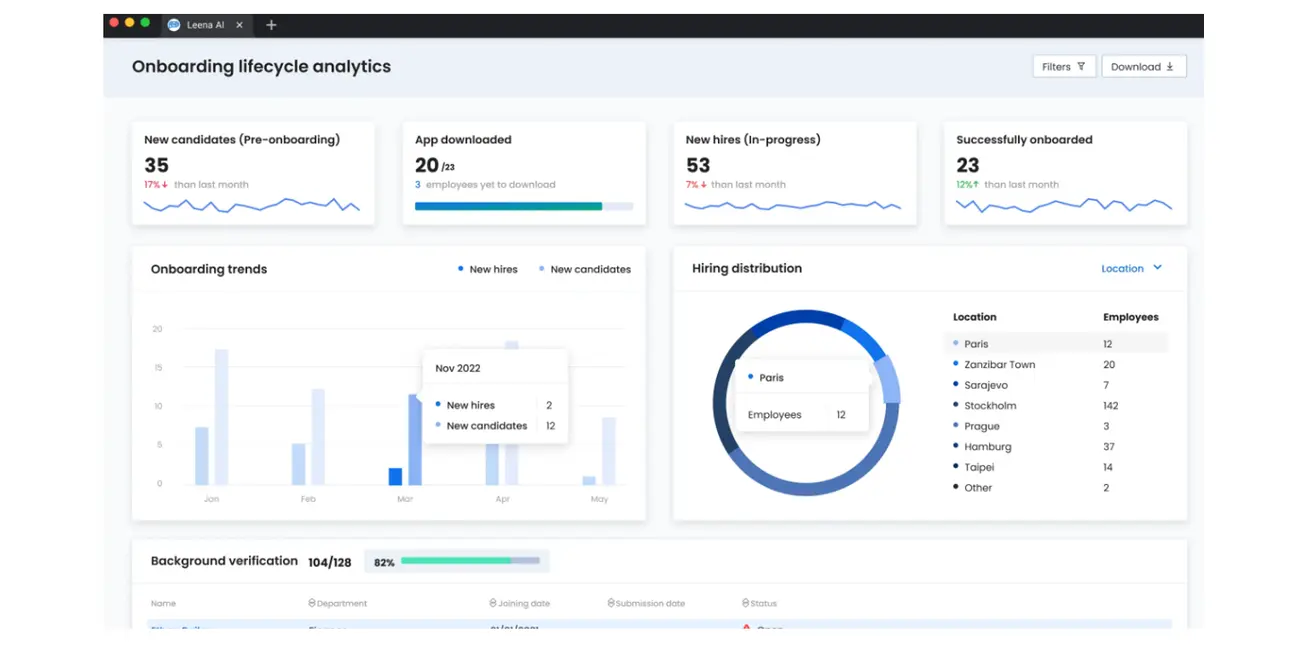Click the Background verification 82% progress bar
Screen dimensions: 1300x654
click(470, 561)
